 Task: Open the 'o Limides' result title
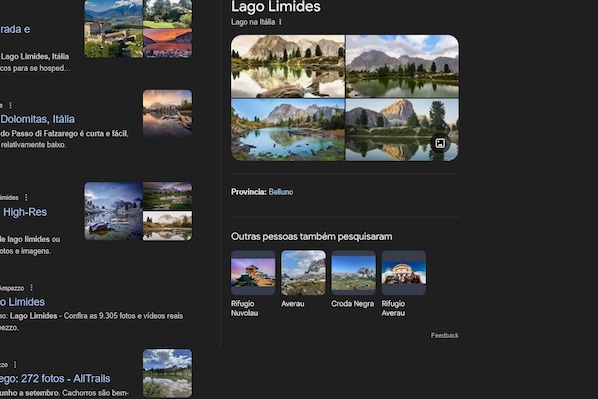pos(22,302)
